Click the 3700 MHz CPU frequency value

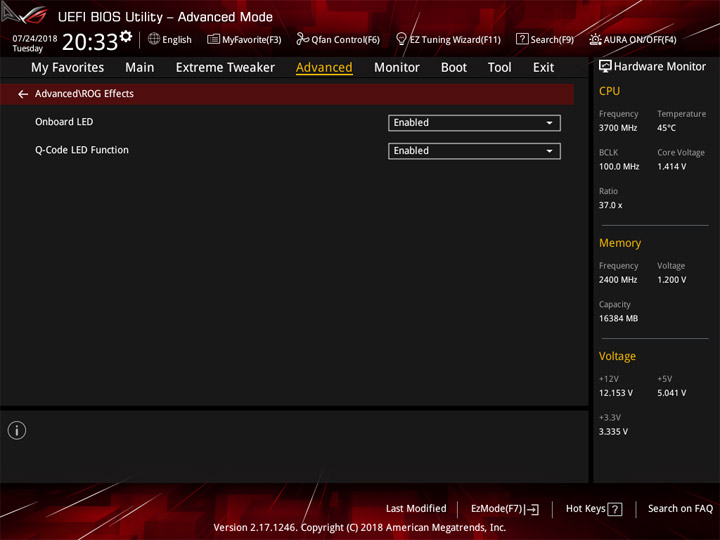[x=618, y=128]
